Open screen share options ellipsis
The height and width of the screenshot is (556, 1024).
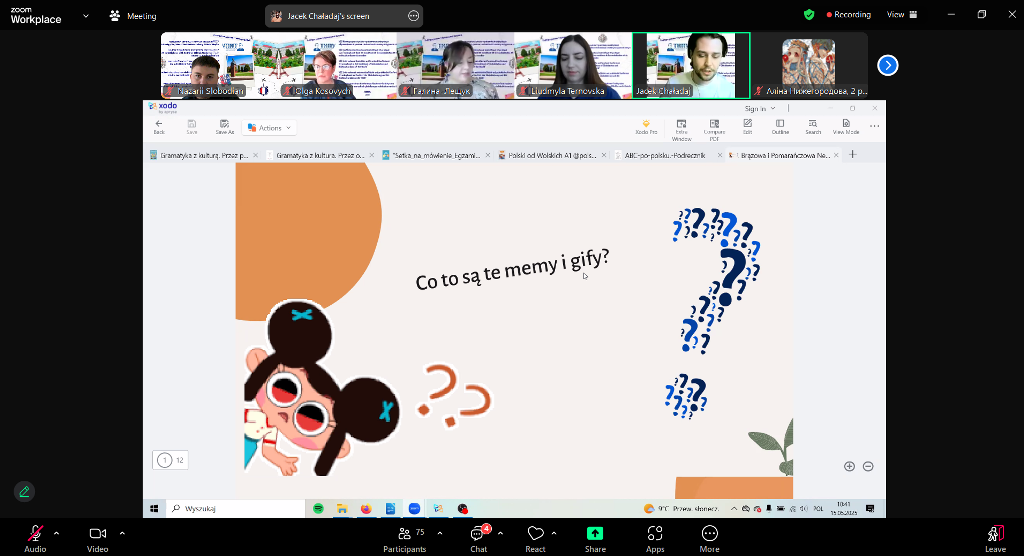pos(413,16)
